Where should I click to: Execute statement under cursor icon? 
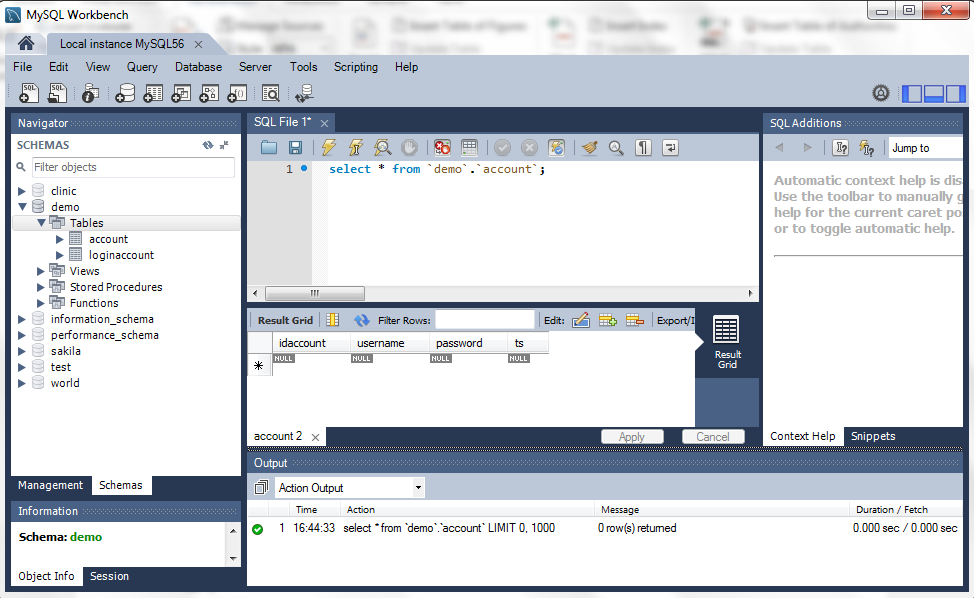(356, 148)
